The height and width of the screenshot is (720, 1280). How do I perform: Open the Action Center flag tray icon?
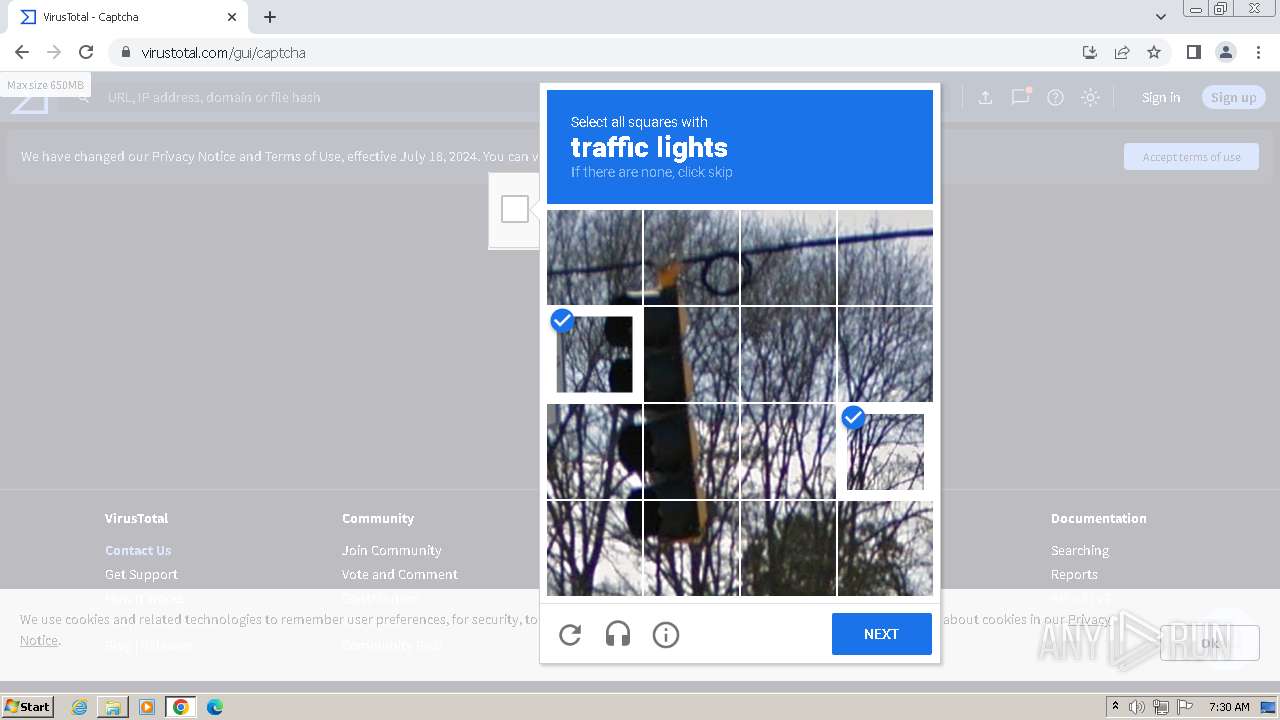(1184, 707)
